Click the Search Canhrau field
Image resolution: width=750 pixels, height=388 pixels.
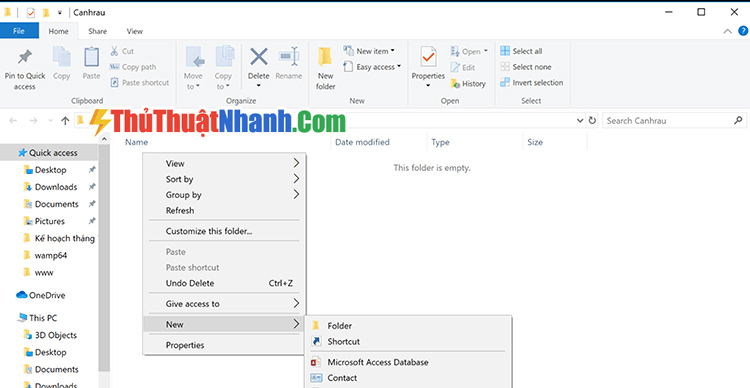pos(674,121)
